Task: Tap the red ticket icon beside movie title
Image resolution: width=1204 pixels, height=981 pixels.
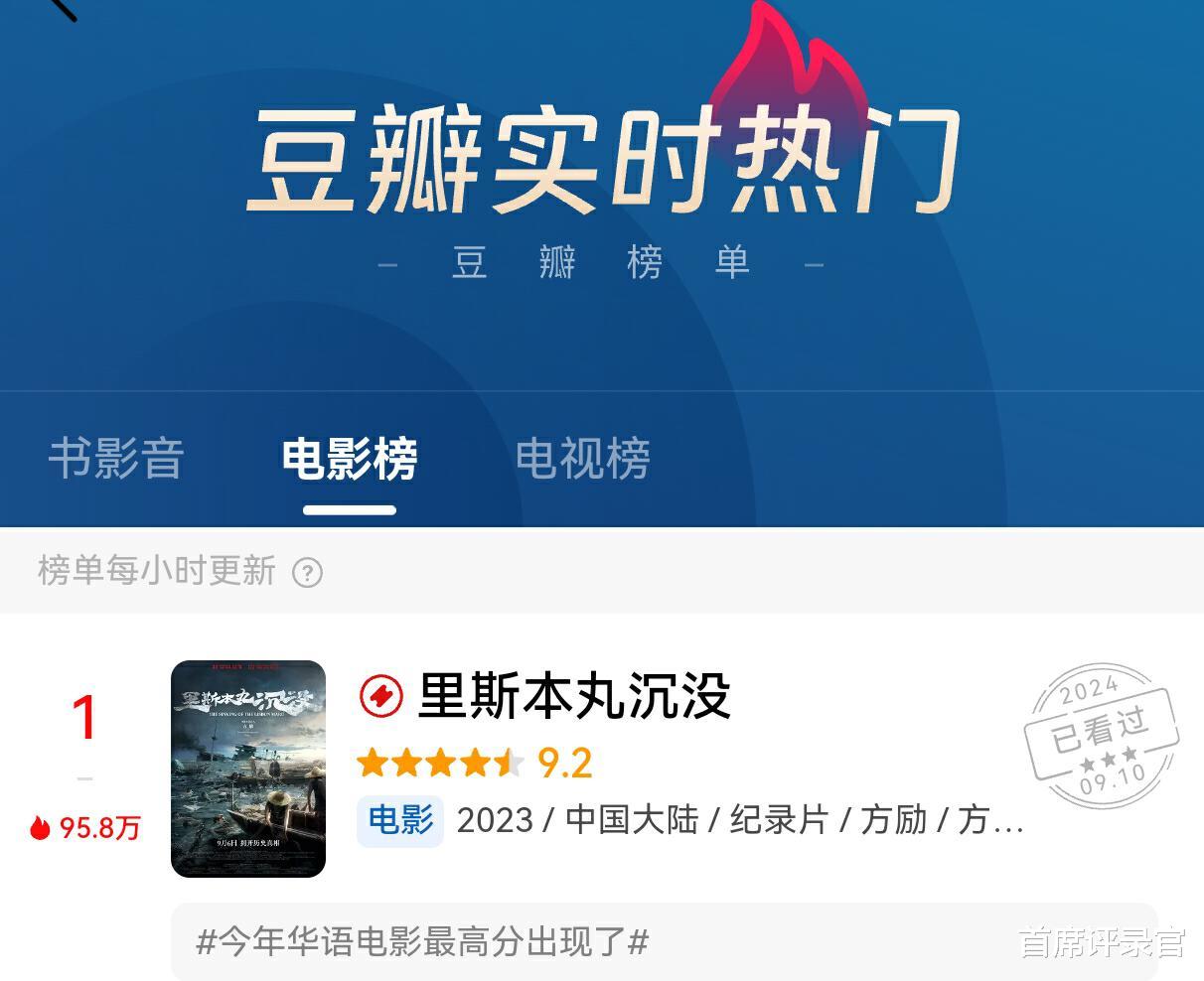Action: click(x=380, y=696)
